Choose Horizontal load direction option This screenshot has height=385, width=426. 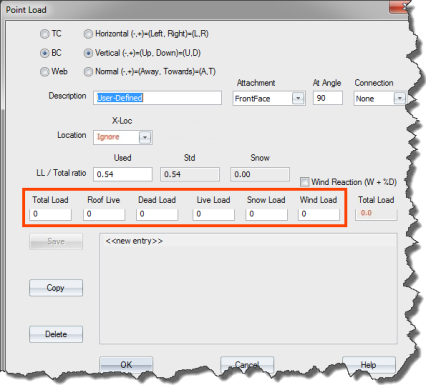(x=88, y=34)
